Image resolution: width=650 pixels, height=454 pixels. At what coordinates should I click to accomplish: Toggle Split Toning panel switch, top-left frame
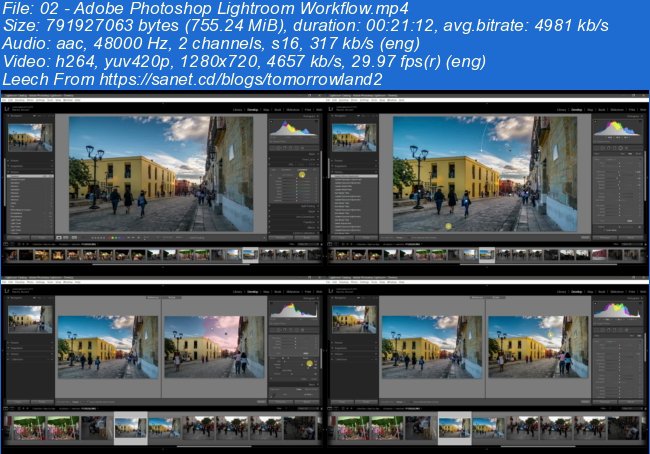270,206
